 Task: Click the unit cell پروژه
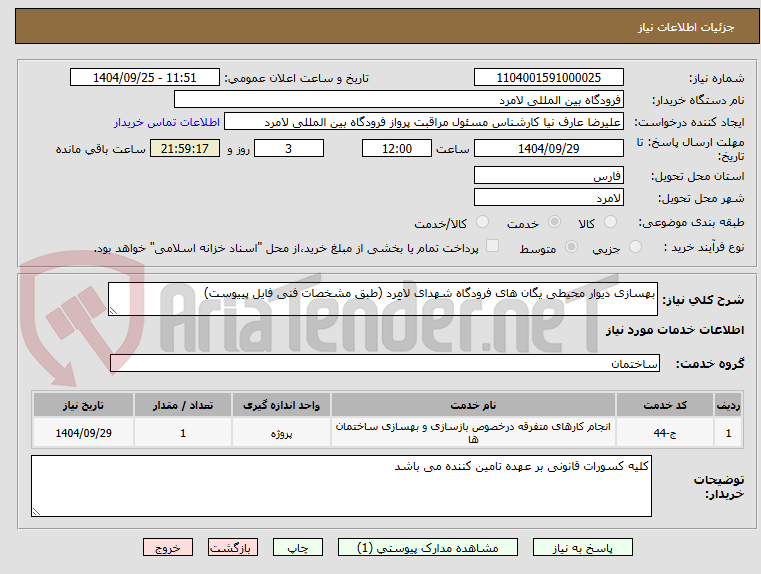pyautogui.click(x=281, y=432)
